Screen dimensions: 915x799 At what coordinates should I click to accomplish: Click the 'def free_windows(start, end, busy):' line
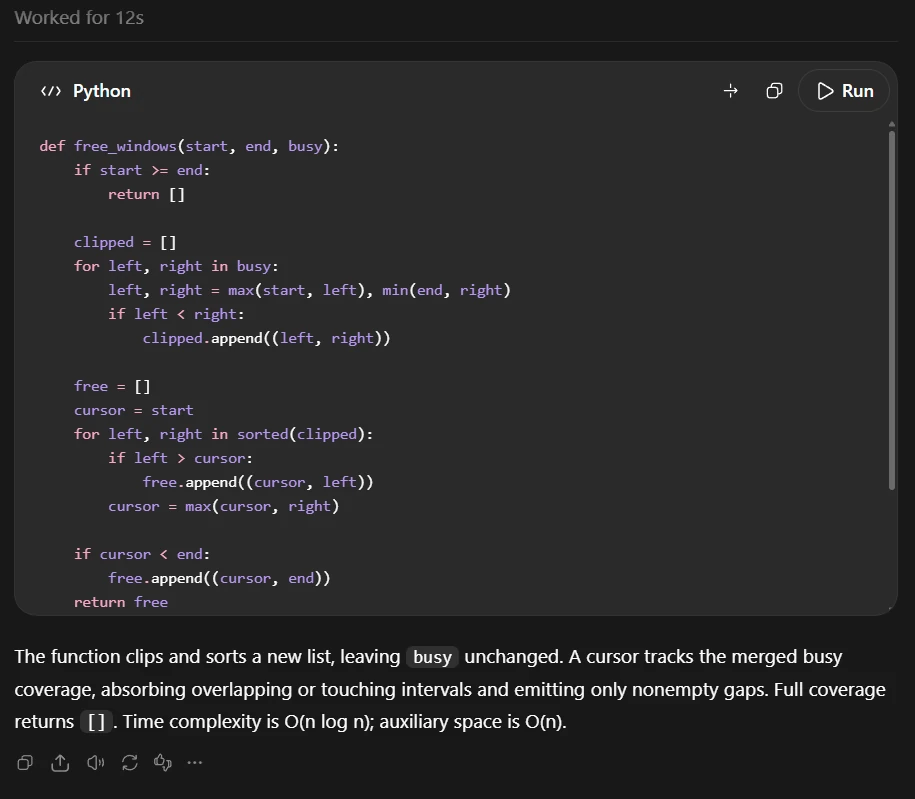189,146
